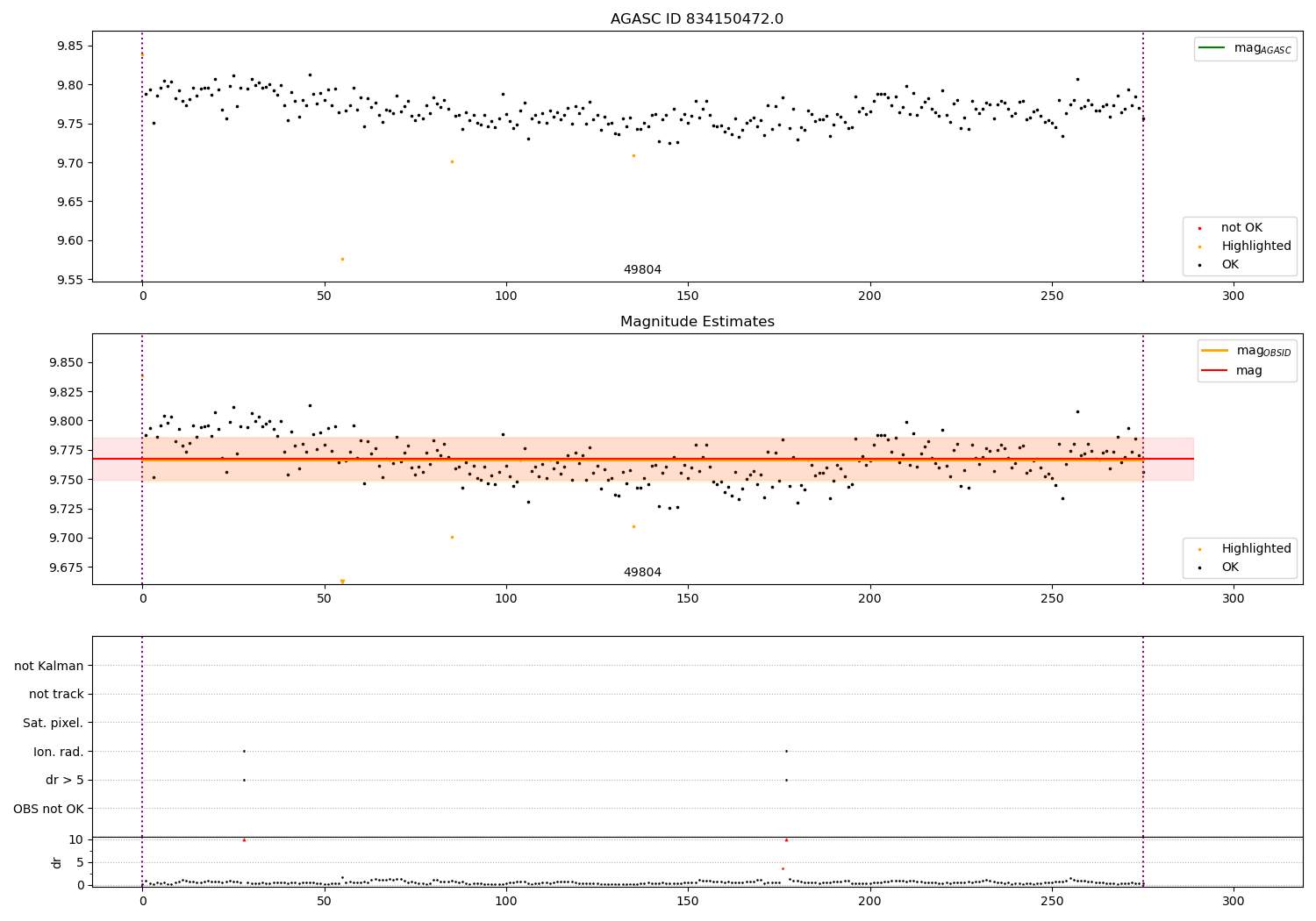The height and width of the screenshot is (921, 1316).
Task: Click the orange triangle at bottom of Magnitude Estimates
Action: pos(342,582)
